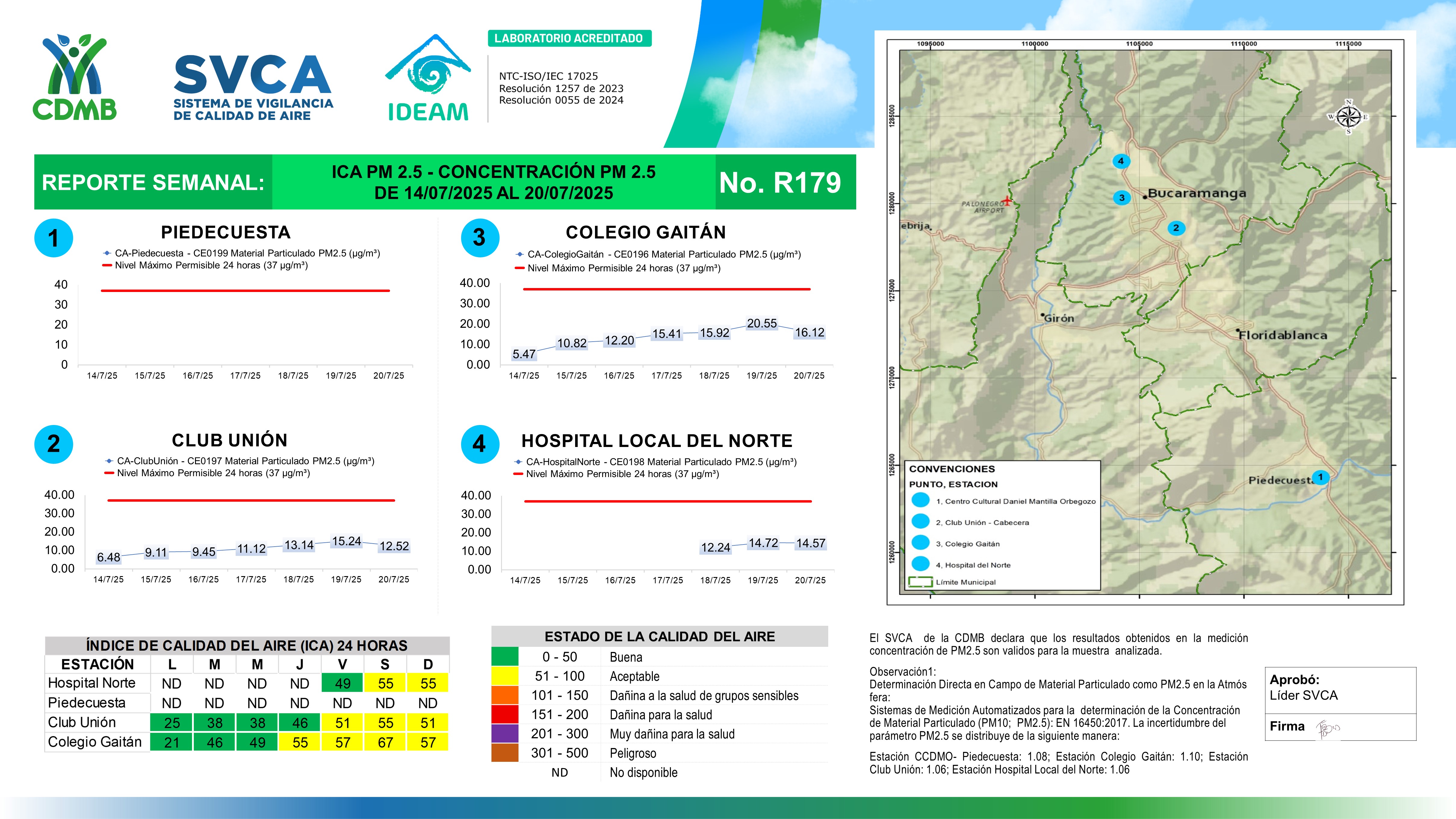Click the blue circle numbered 3 beside Colegio Gaitán
The height and width of the screenshot is (819, 1456).
tap(480, 237)
